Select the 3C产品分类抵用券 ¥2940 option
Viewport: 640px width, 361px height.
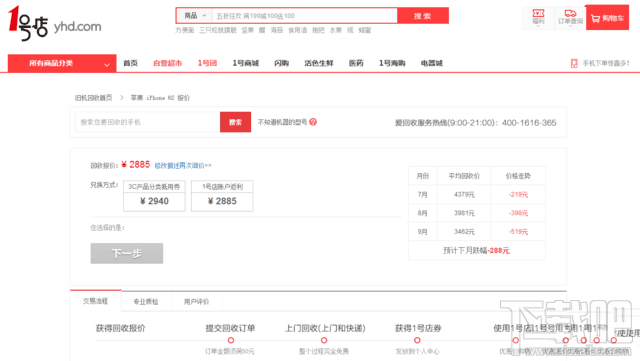(154, 196)
